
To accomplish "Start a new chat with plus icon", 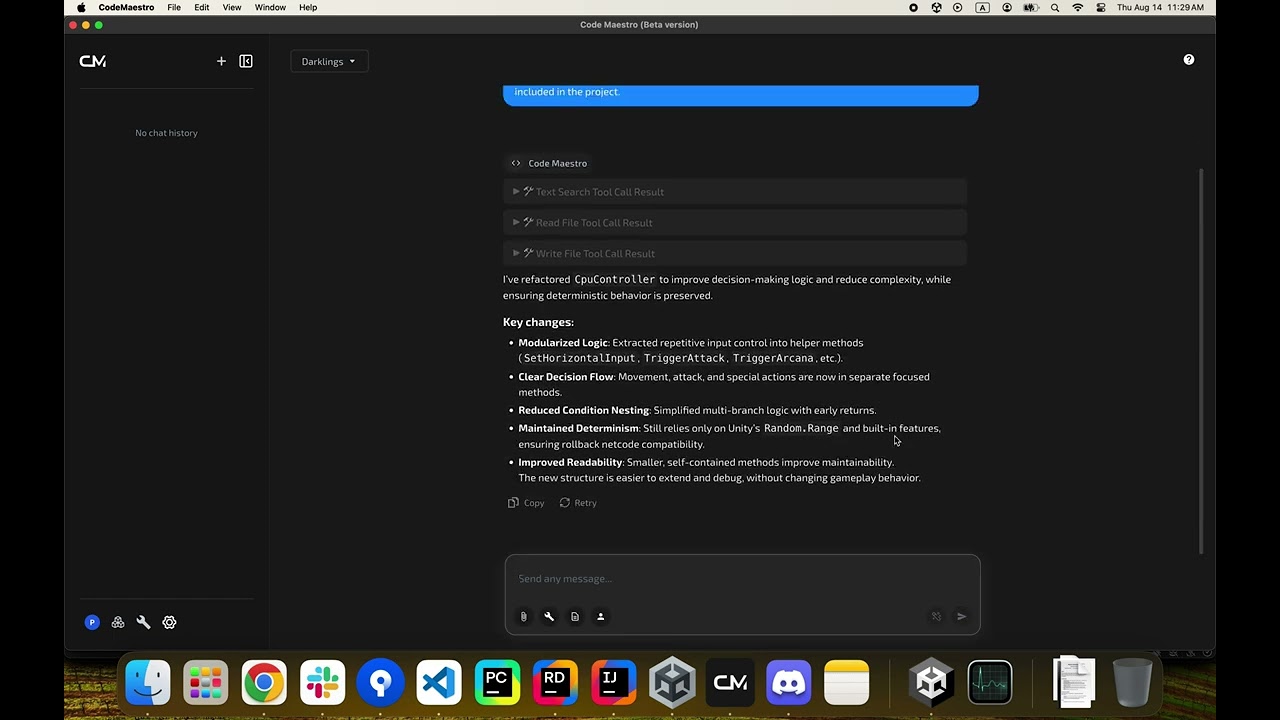I will (x=221, y=61).
